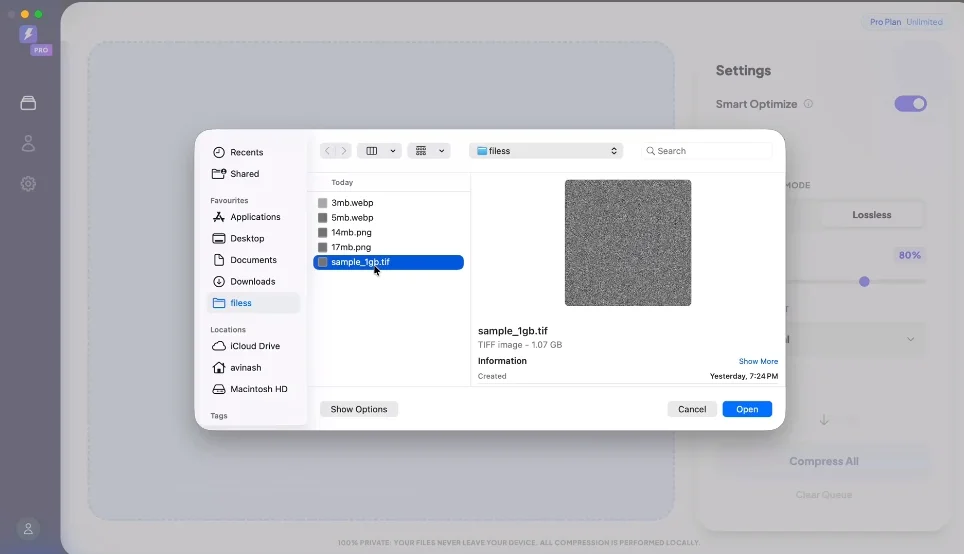Open the profile icon in left sidebar
This screenshot has height=554, width=964.
[28, 143]
